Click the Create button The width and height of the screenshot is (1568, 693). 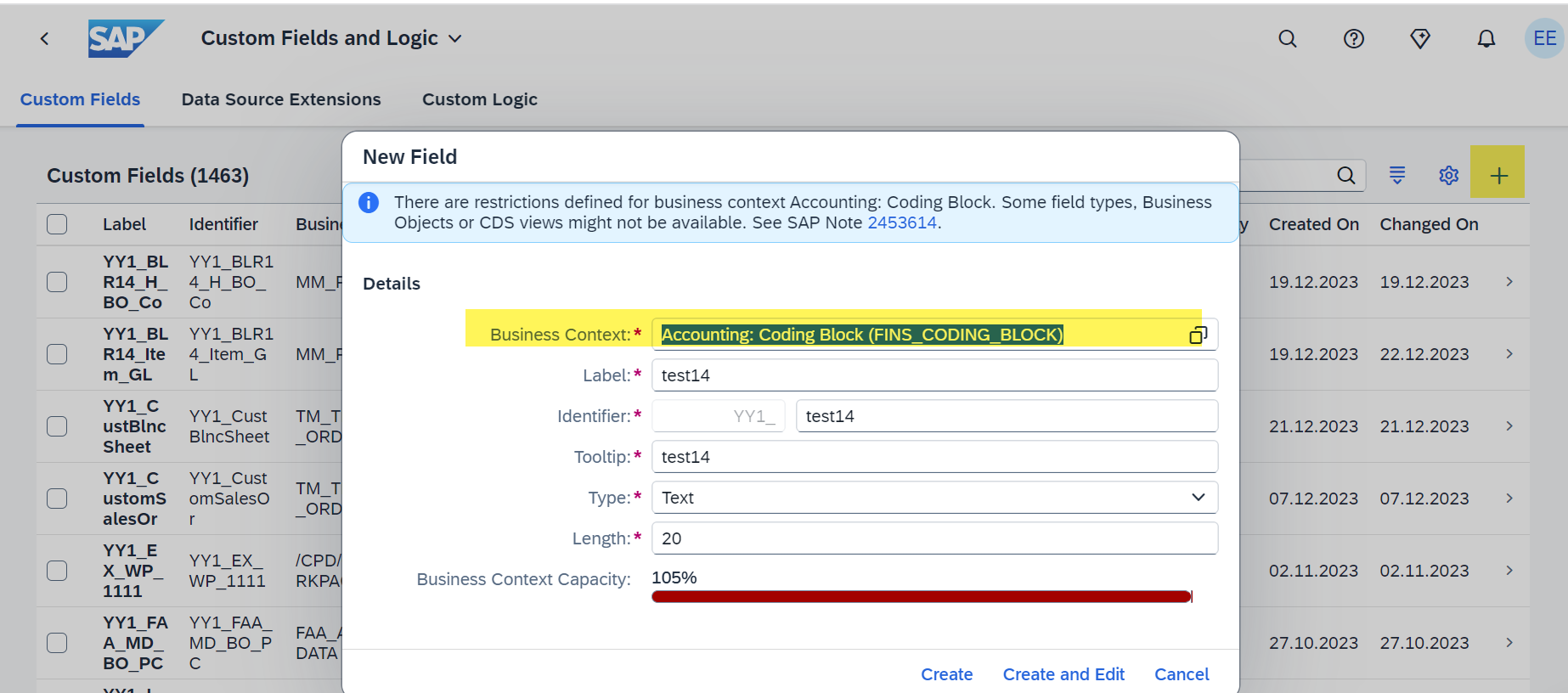point(947,674)
